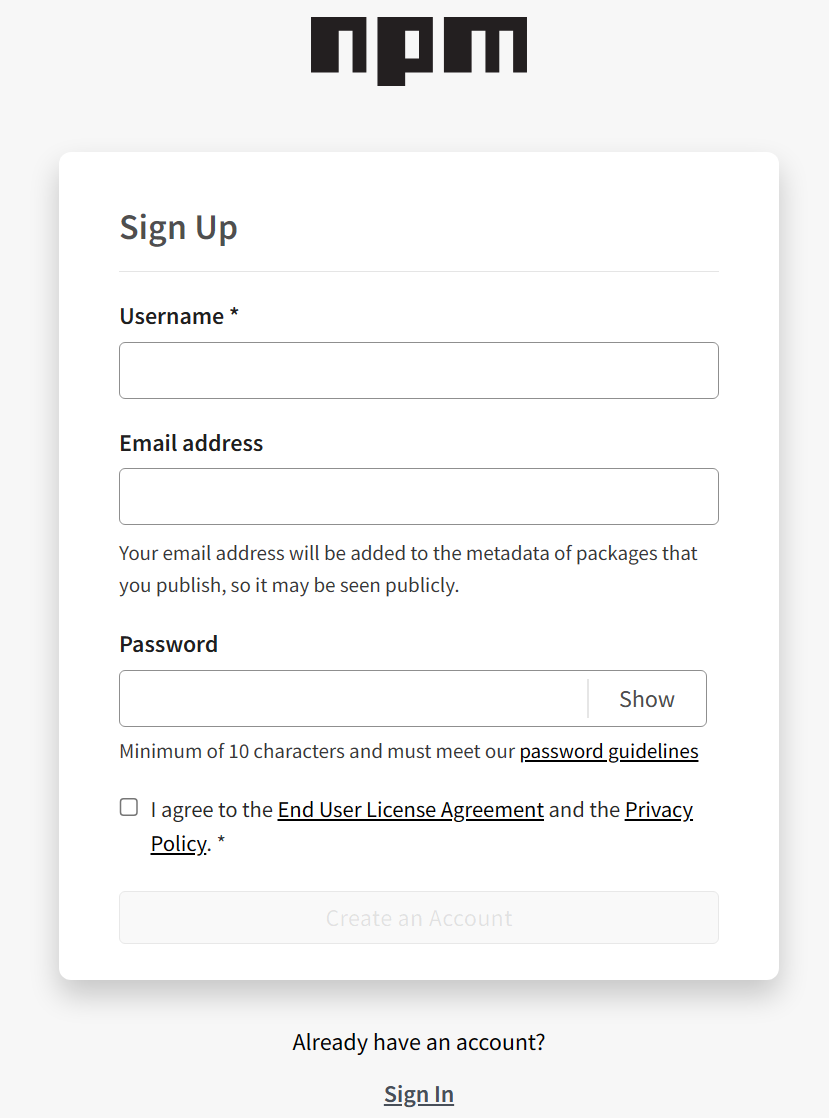Screen dimensions: 829x1118
Task: Click the asterisk beside the Username label
Action: [234, 316]
